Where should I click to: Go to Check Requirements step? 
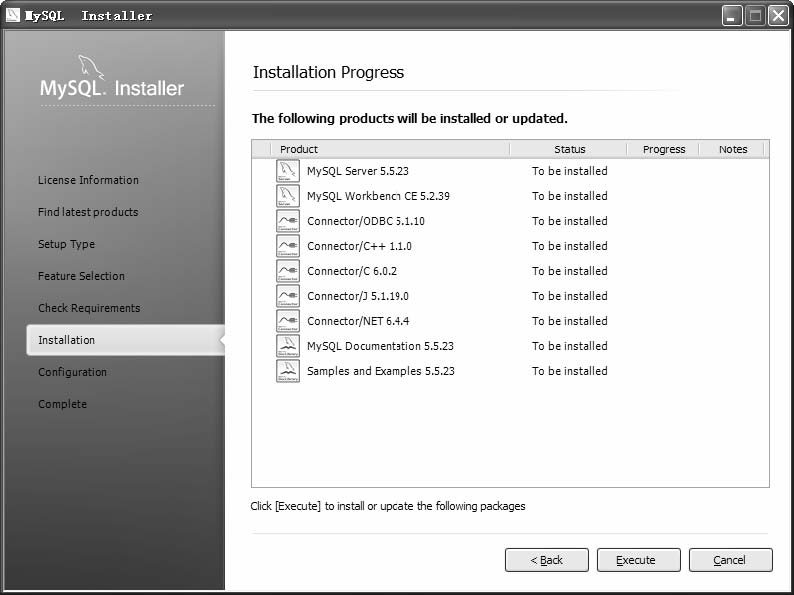[x=89, y=308]
